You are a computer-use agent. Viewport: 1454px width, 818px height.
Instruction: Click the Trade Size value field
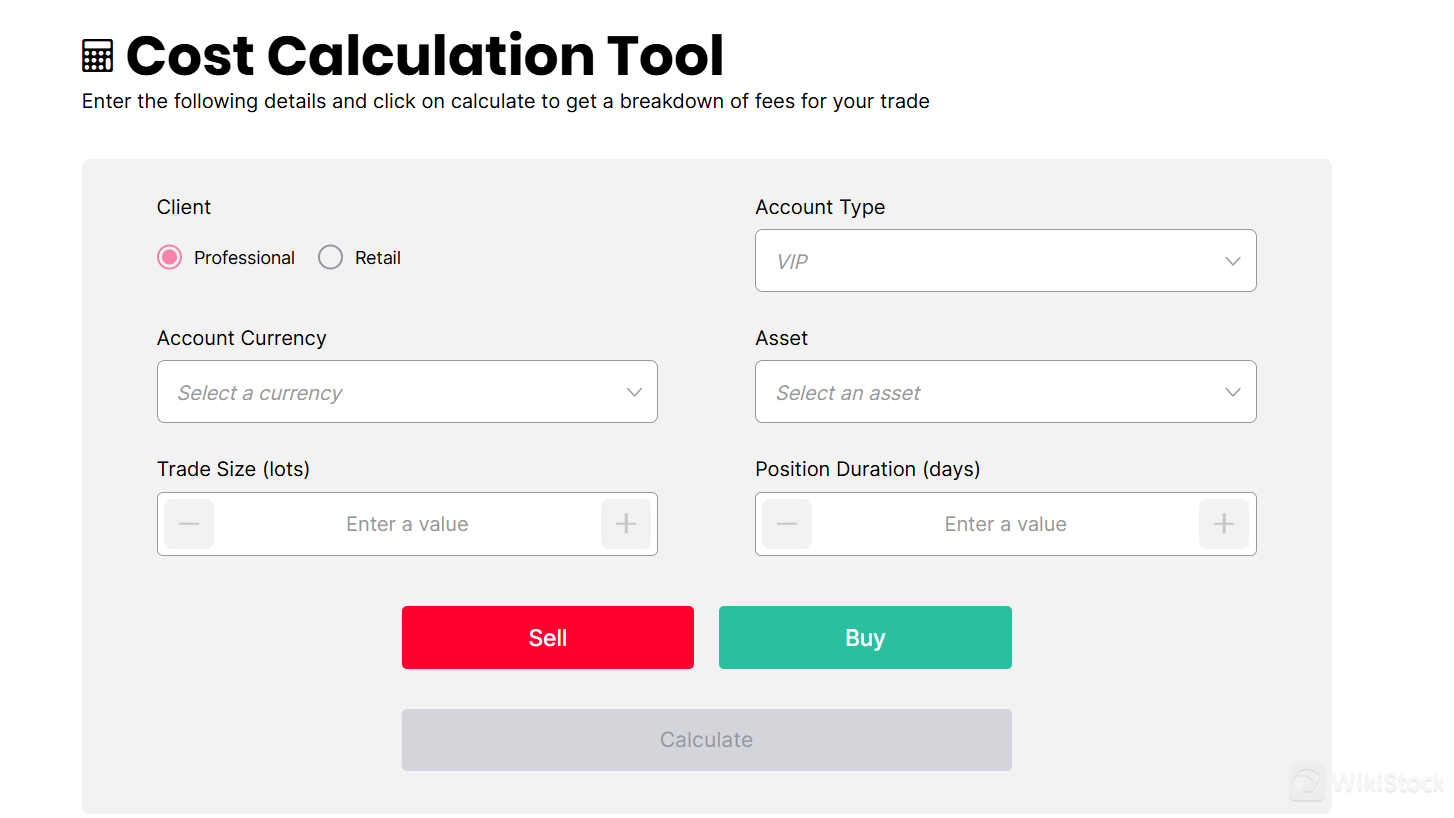click(407, 523)
